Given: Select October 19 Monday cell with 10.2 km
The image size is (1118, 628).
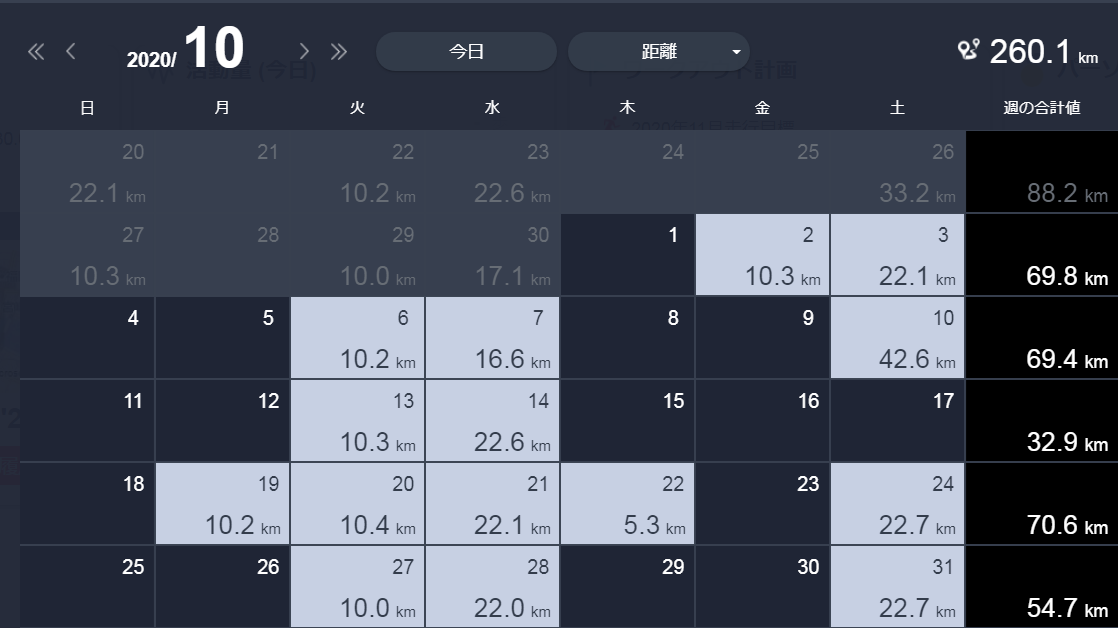Looking at the screenshot, I should click(x=222, y=504).
